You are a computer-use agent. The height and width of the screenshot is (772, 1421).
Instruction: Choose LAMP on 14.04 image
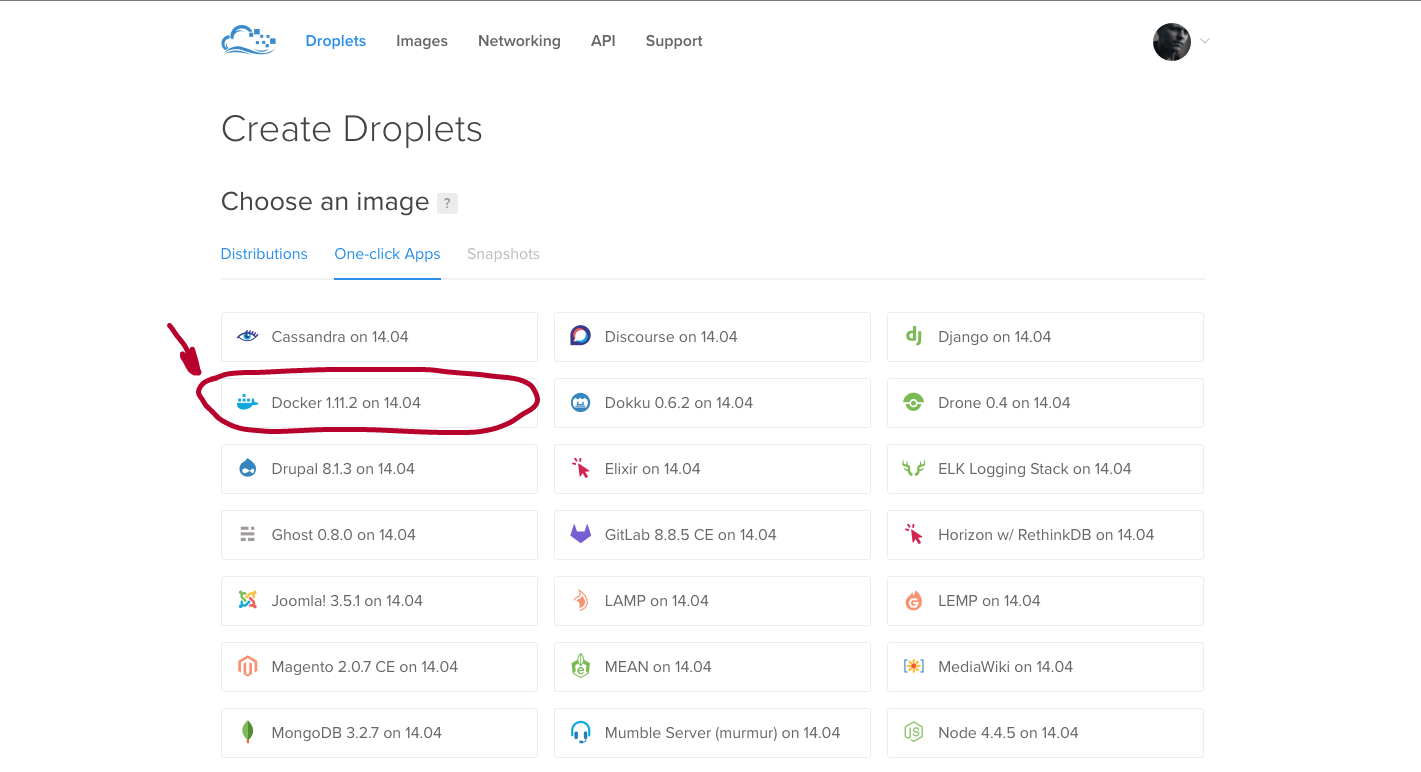point(712,601)
